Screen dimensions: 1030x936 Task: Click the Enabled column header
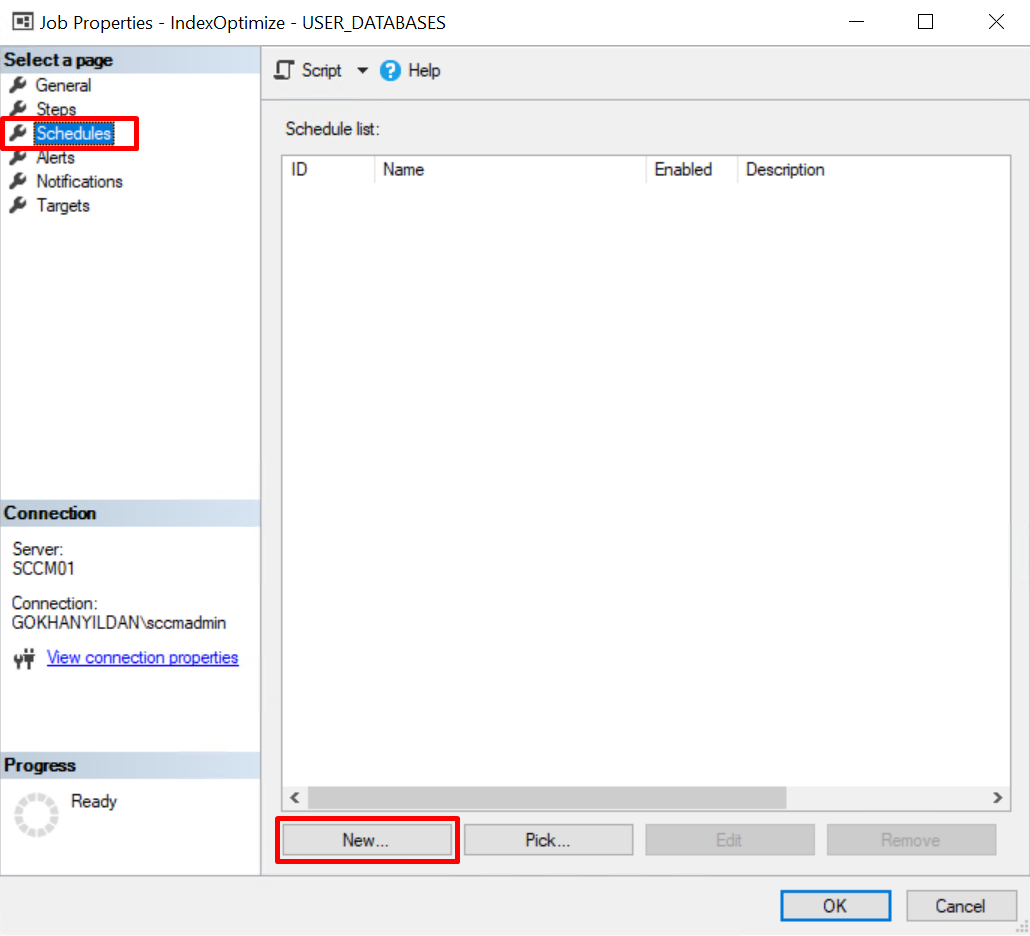point(692,169)
